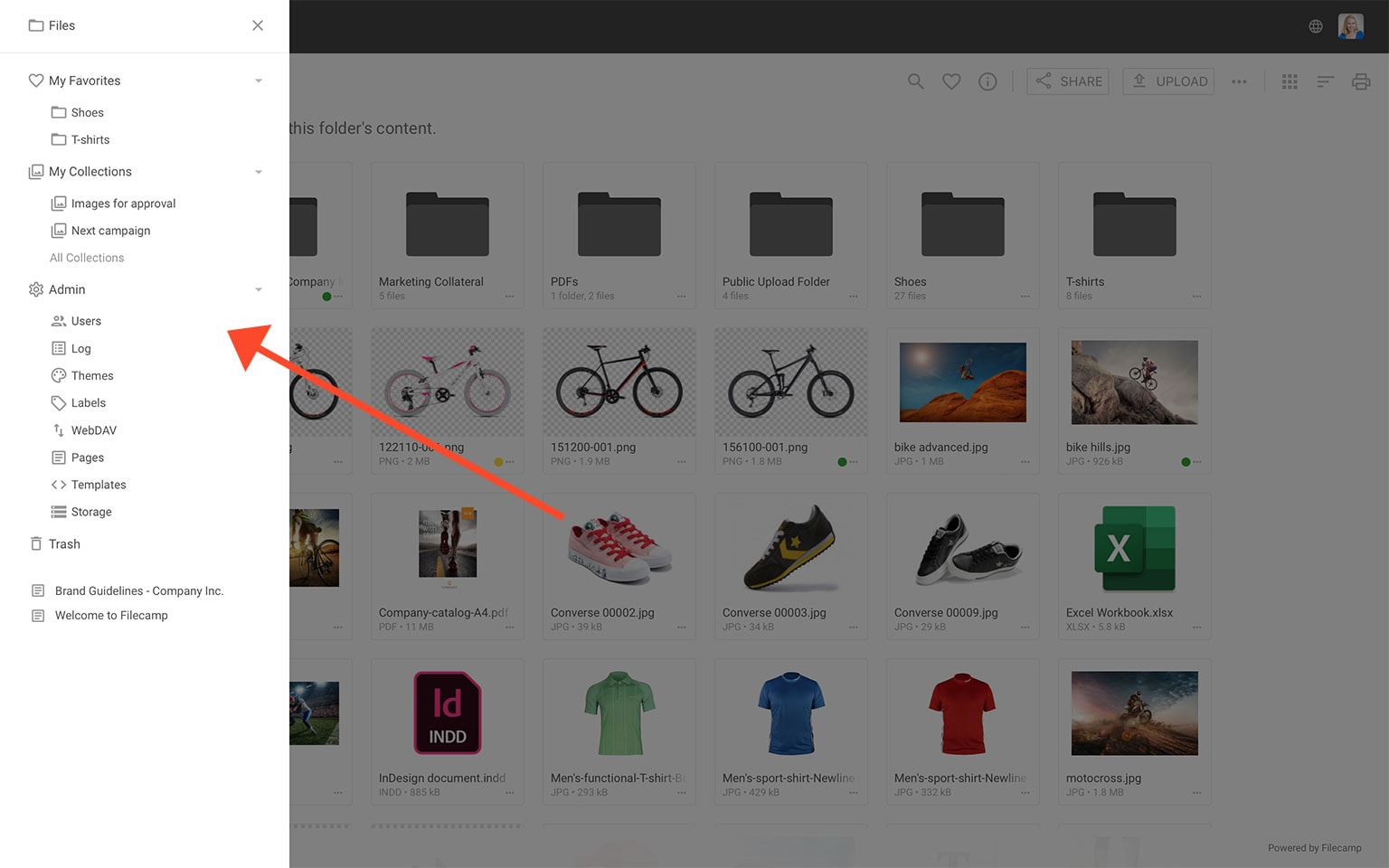
Task: Open the Log admin page
Action: click(80, 348)
